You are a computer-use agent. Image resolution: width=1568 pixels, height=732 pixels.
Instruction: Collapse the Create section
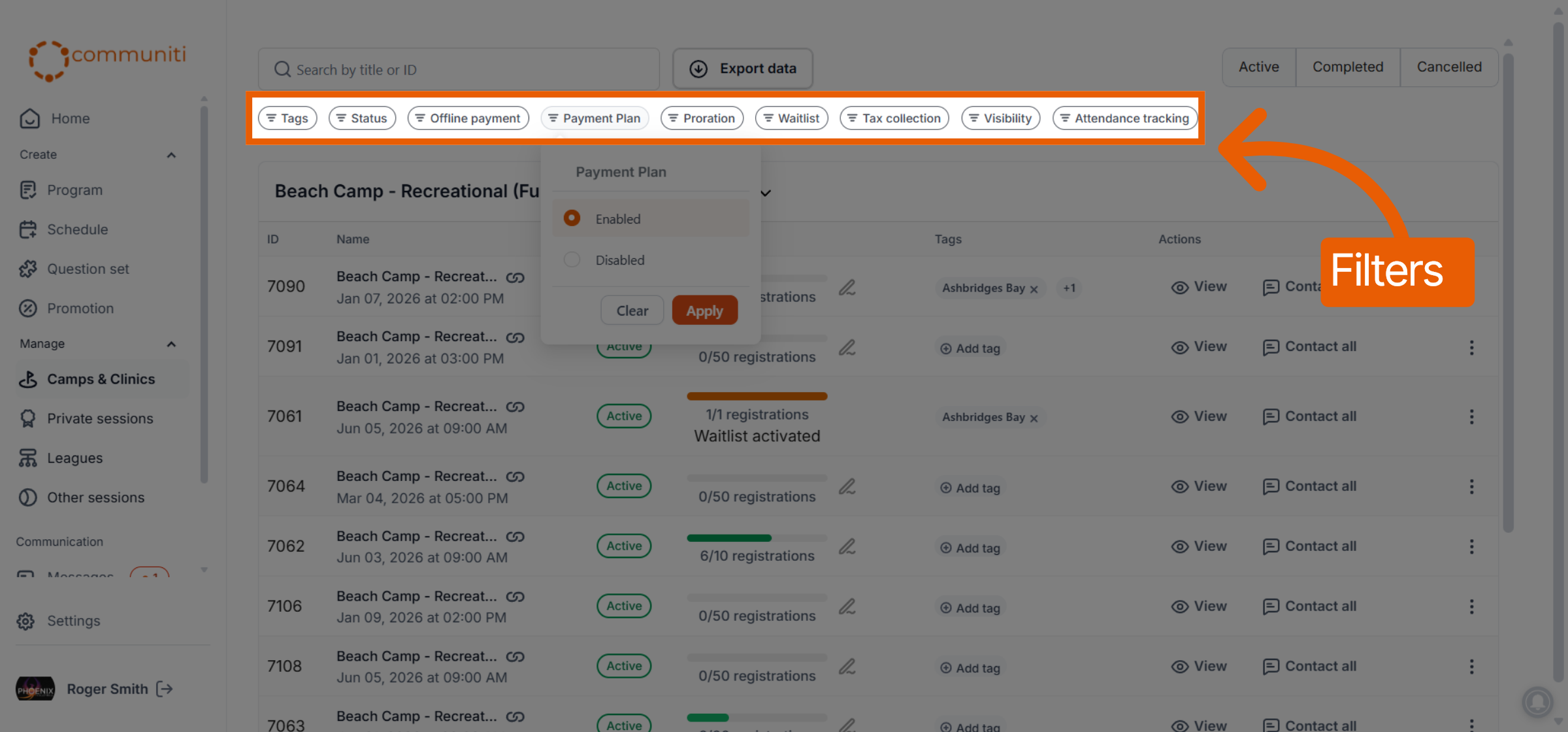(x=171, y=155)
